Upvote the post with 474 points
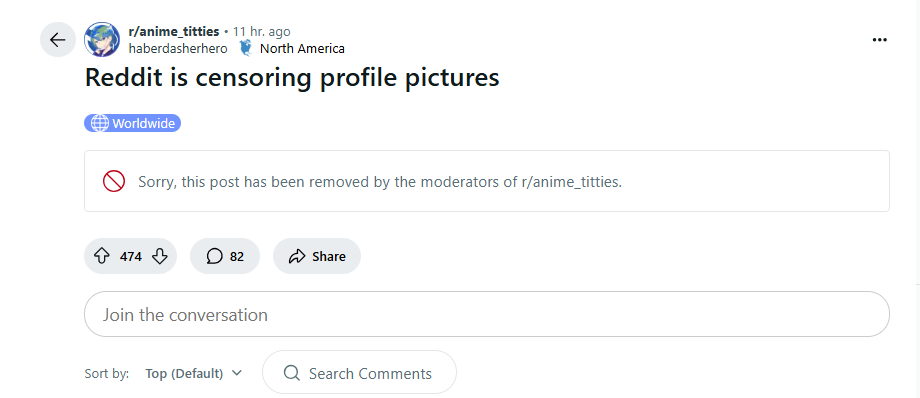 [x=102, y=256]
